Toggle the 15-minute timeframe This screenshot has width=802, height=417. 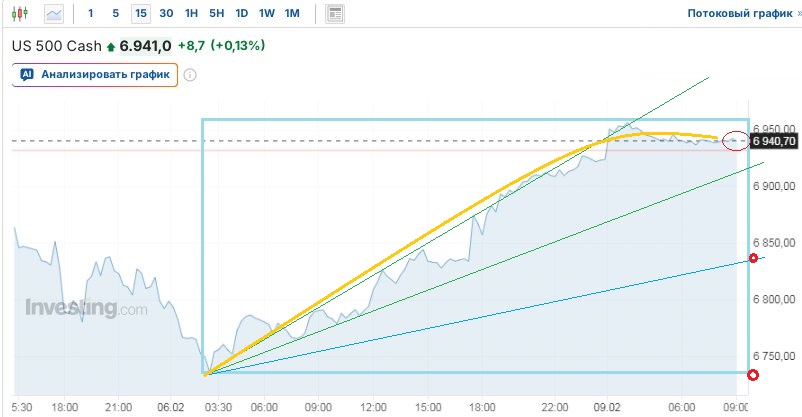140,14
